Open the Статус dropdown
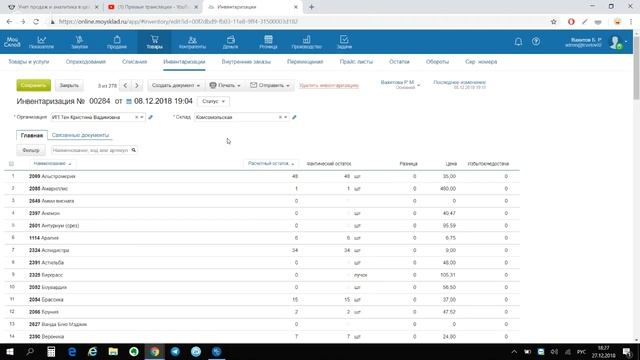 pyautogui.click(x=213, y=101)
